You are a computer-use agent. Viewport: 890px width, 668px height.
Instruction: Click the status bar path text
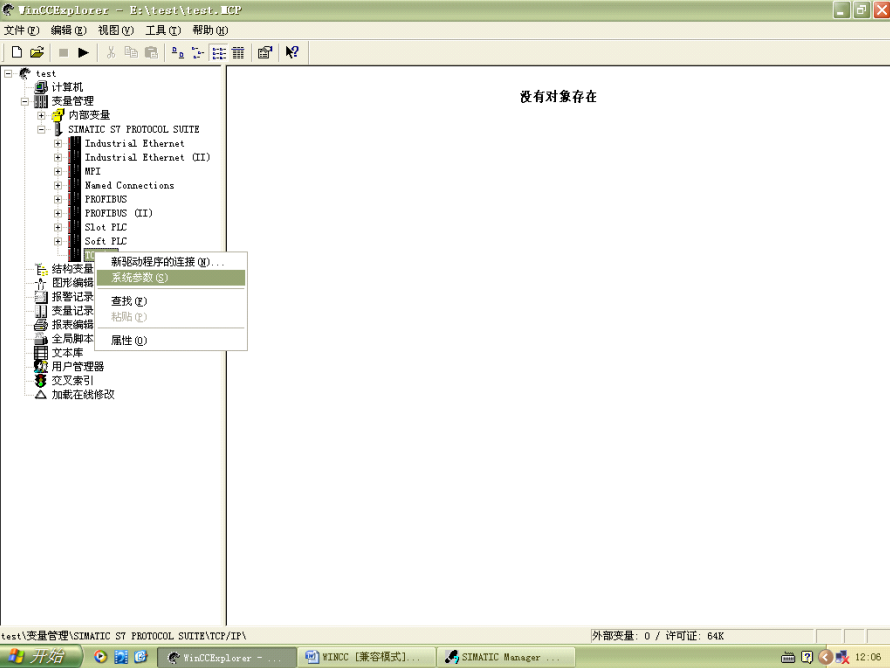pyautogui.click(x=124, y=636)
